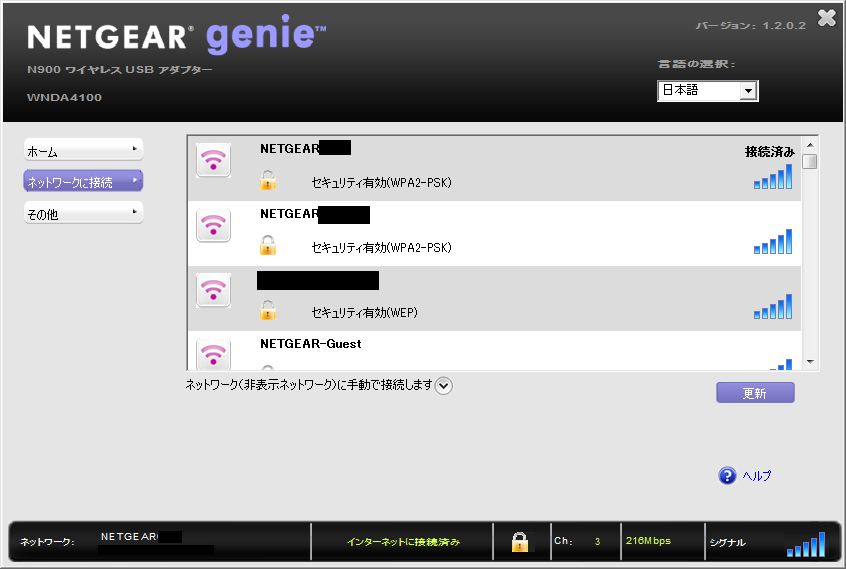Viewport: 846px width, 569px height.
Task: Click the network list scroll up arrow
Action: click(x=810, y=144)
